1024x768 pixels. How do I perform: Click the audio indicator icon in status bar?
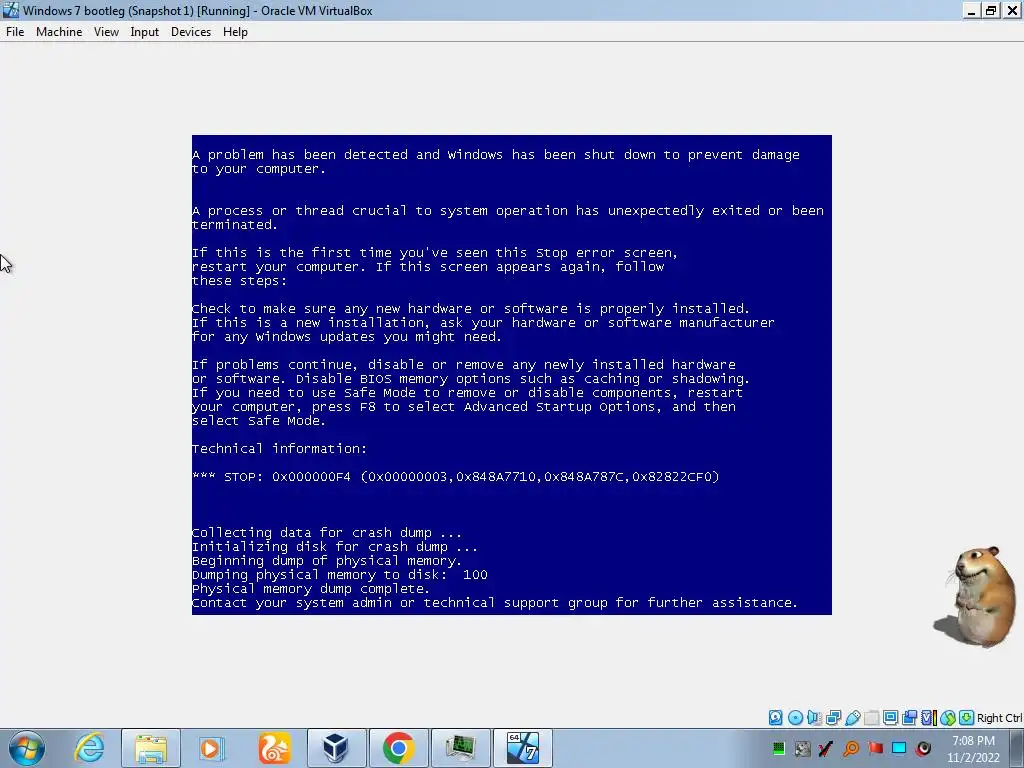(x=814, y=718)
